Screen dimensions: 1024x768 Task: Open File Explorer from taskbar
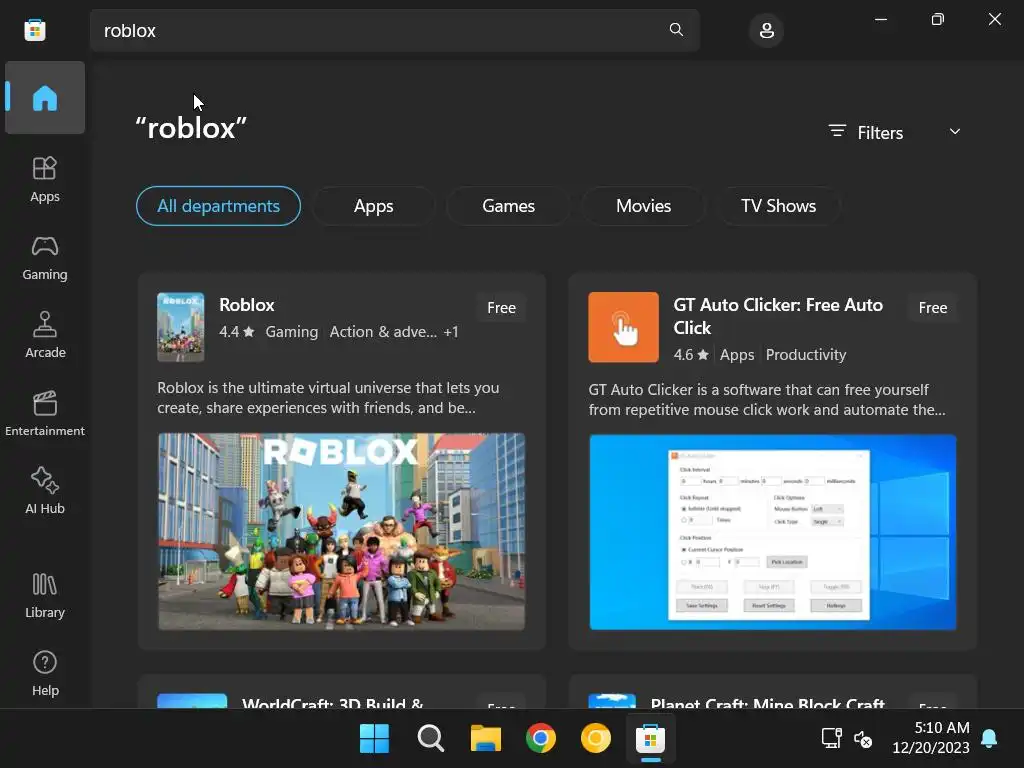[x=486, y=739]
